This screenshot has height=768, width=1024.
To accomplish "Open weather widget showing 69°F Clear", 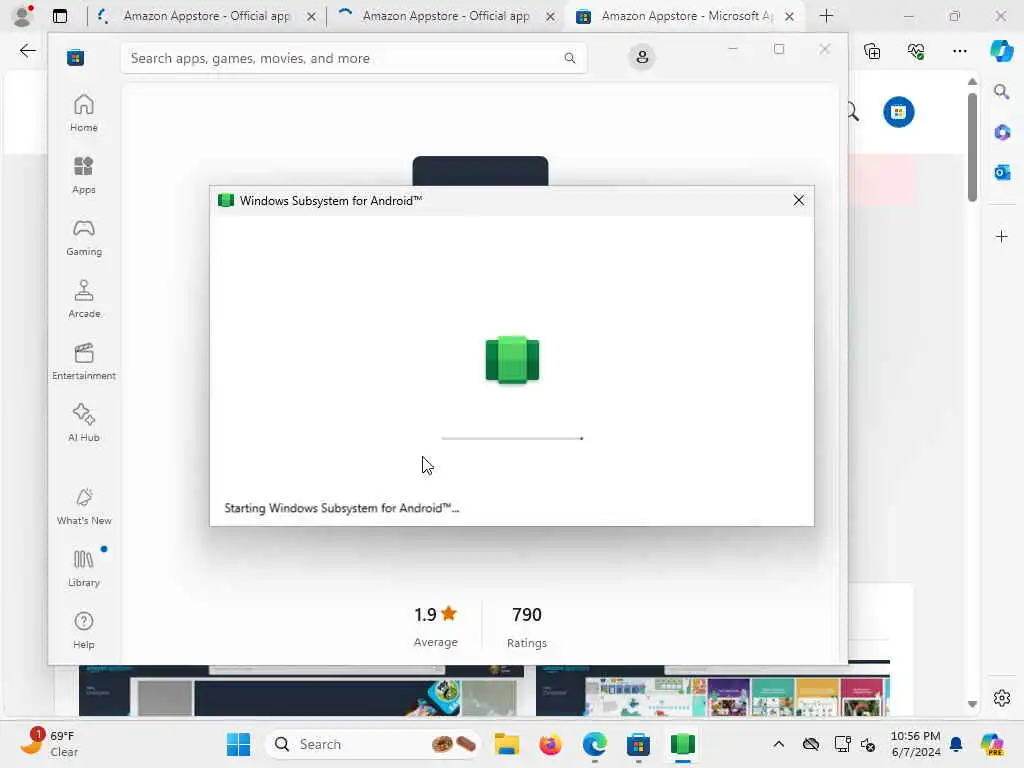I will [x=49, y=744].
